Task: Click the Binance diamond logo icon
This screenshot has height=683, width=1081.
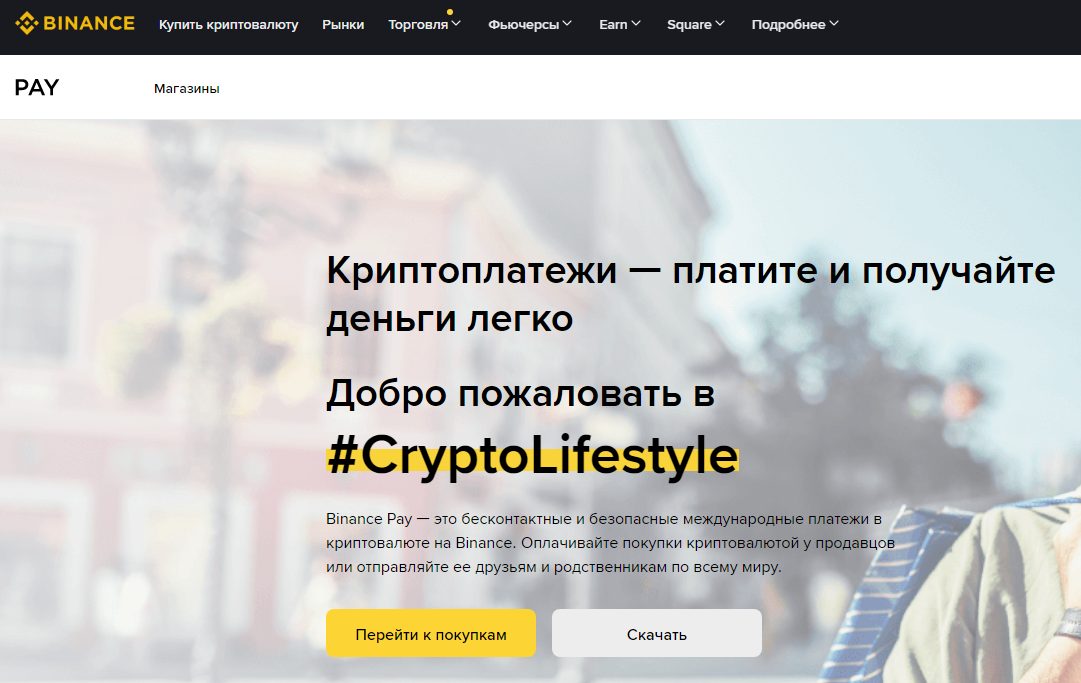Action: [x=27, y=23]
